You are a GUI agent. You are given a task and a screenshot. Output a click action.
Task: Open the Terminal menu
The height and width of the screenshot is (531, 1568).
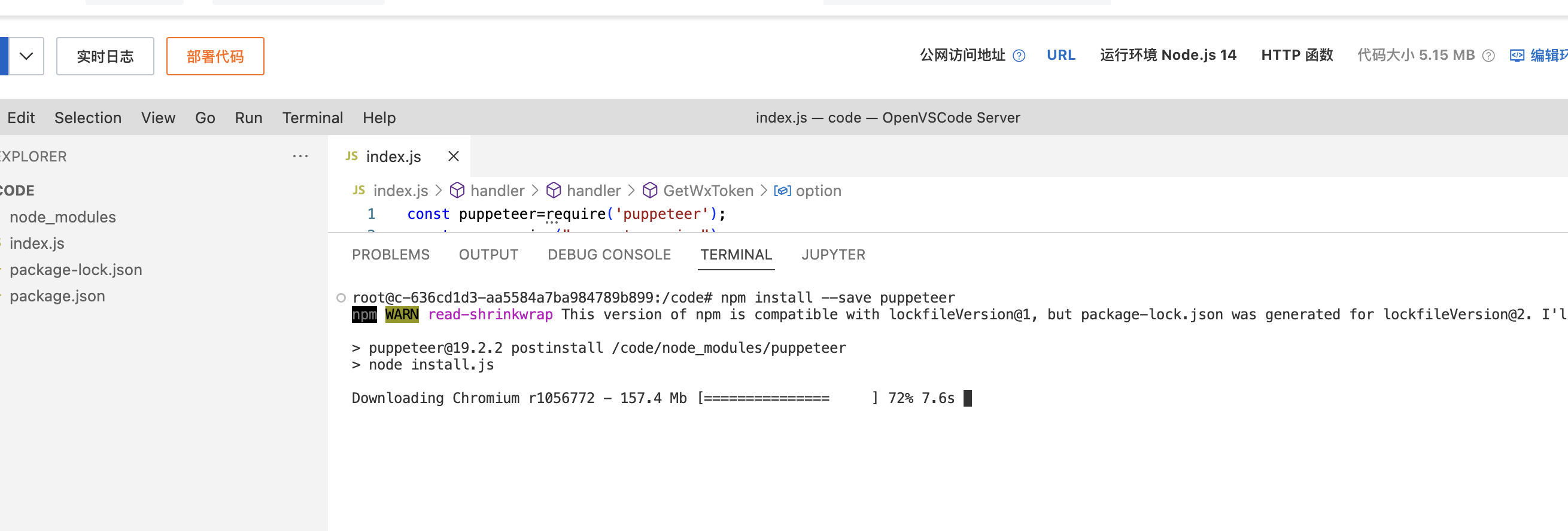point(312,117)
